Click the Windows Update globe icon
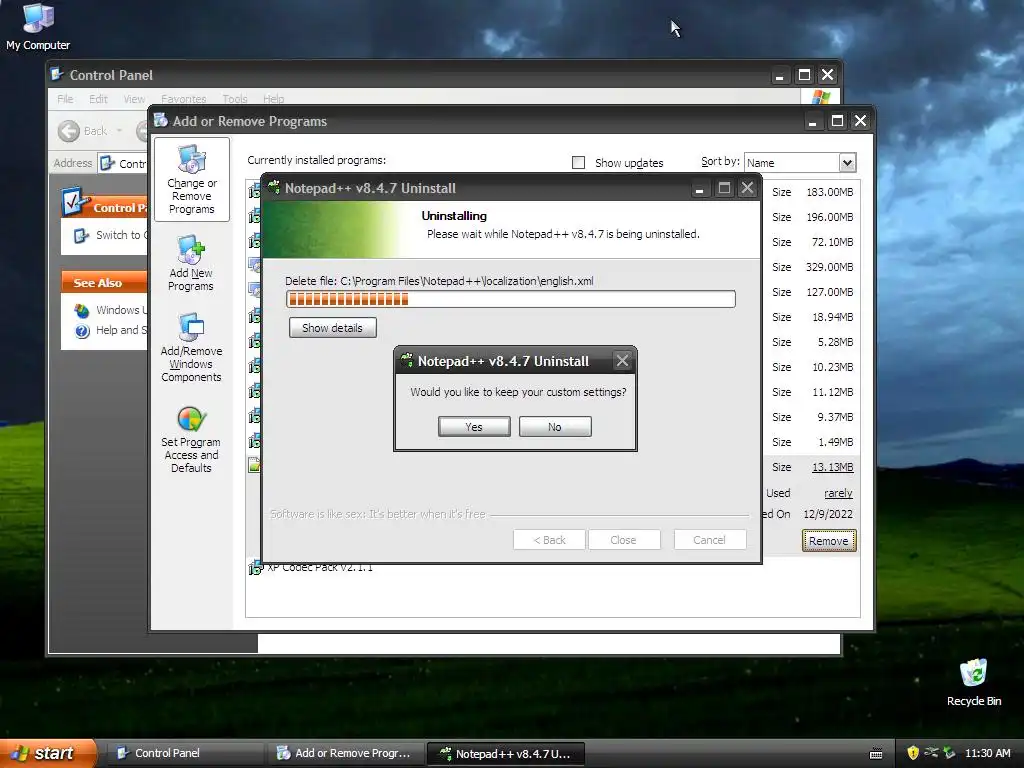Screen dimensions: 1024x768 82,310
